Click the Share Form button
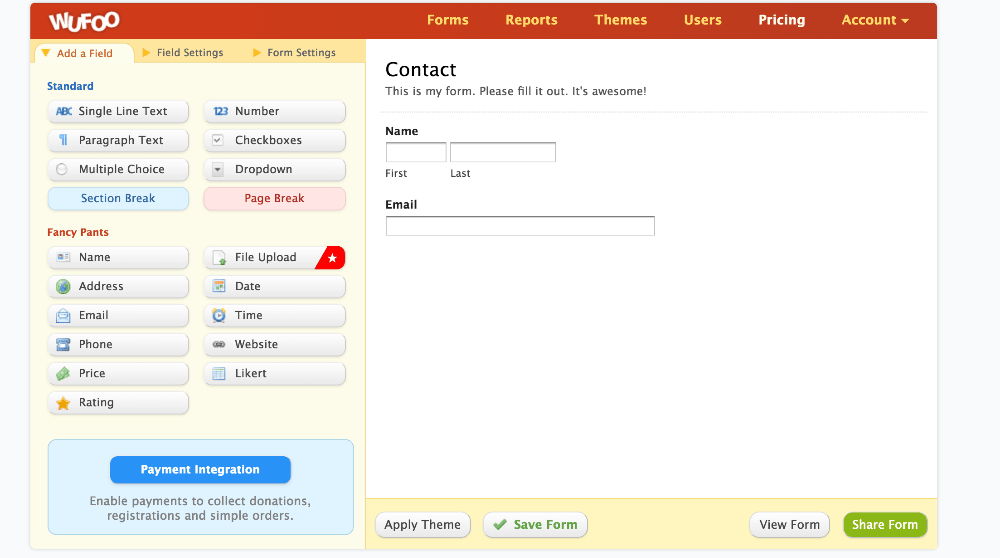The image size is (1000, 558). click(885, 525)
